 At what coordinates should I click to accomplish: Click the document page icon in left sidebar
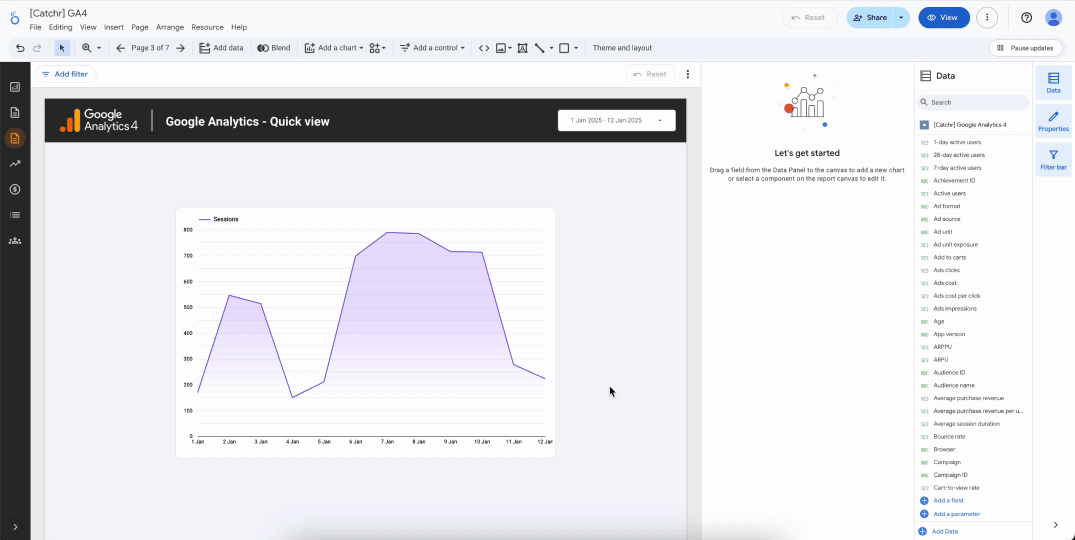click(15, 112)
